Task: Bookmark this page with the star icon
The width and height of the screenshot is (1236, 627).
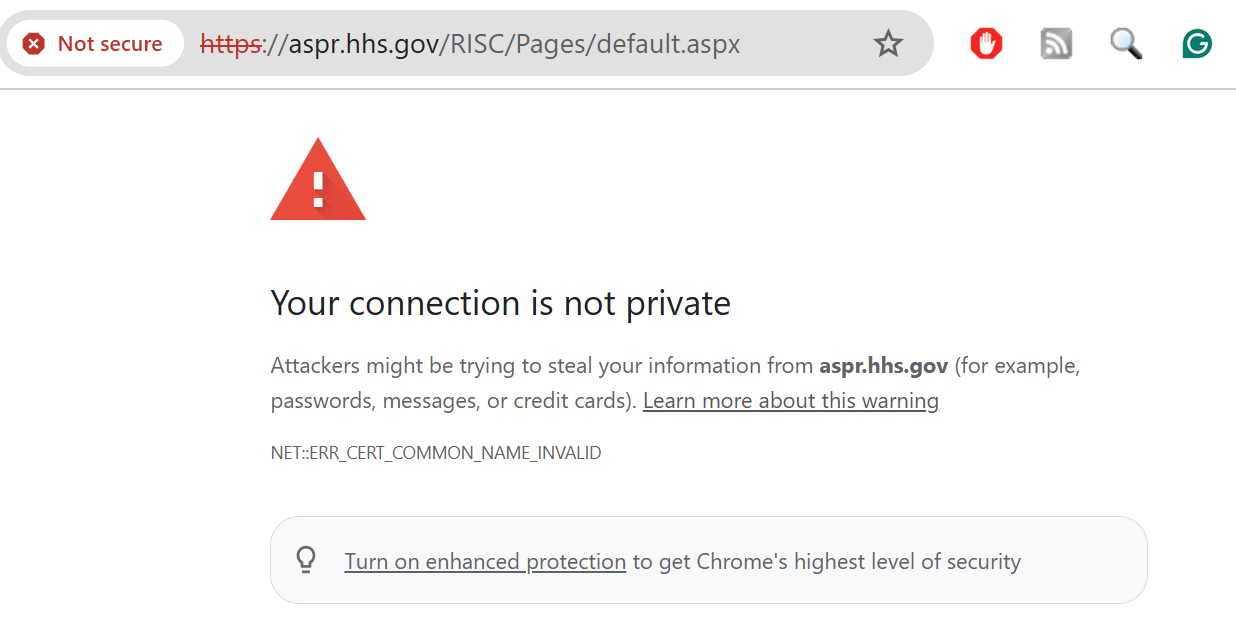Action: click(888, 44)
